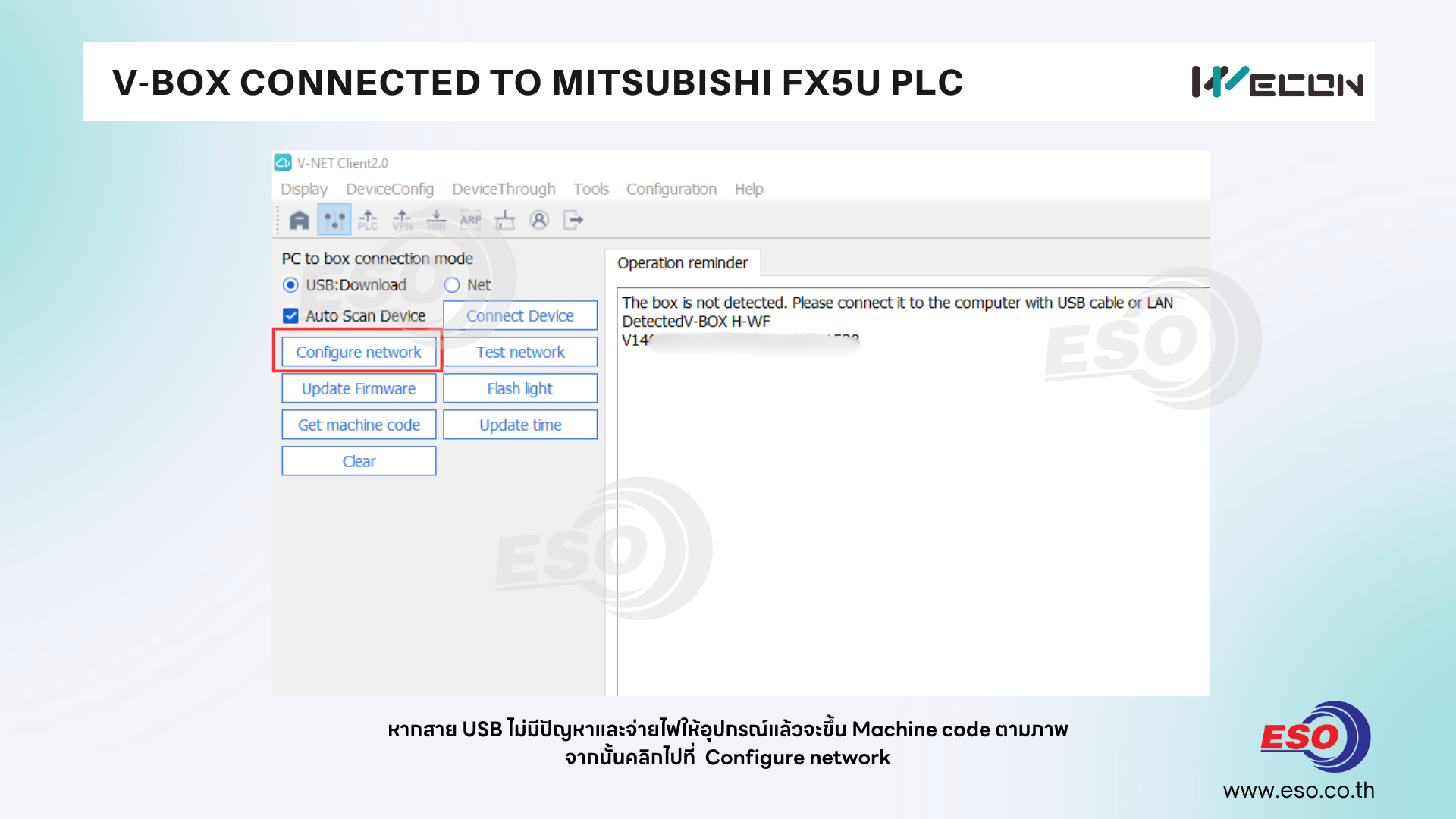The height and width of the screenshot is (819, 1456).
Task: Click the ARP toolbar icon
Action: coord(471,220)
